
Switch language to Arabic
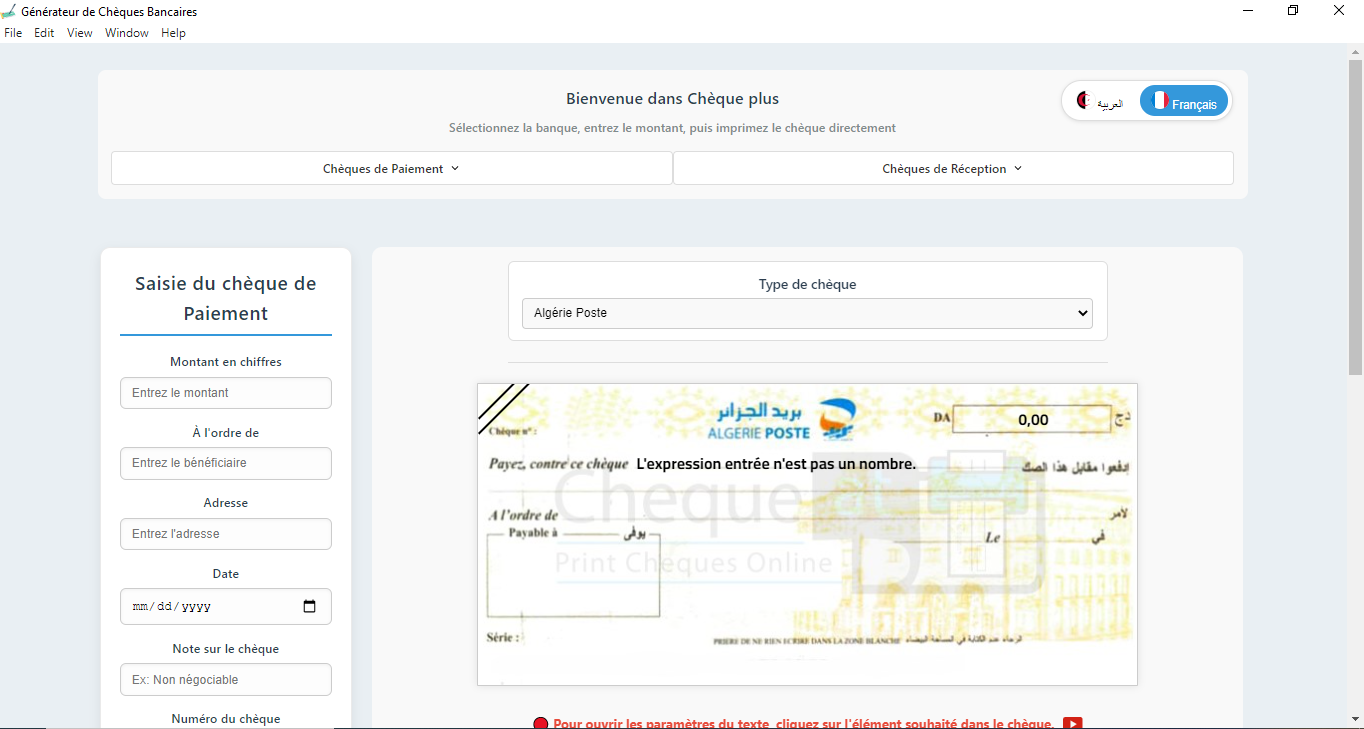[1101, 101]
